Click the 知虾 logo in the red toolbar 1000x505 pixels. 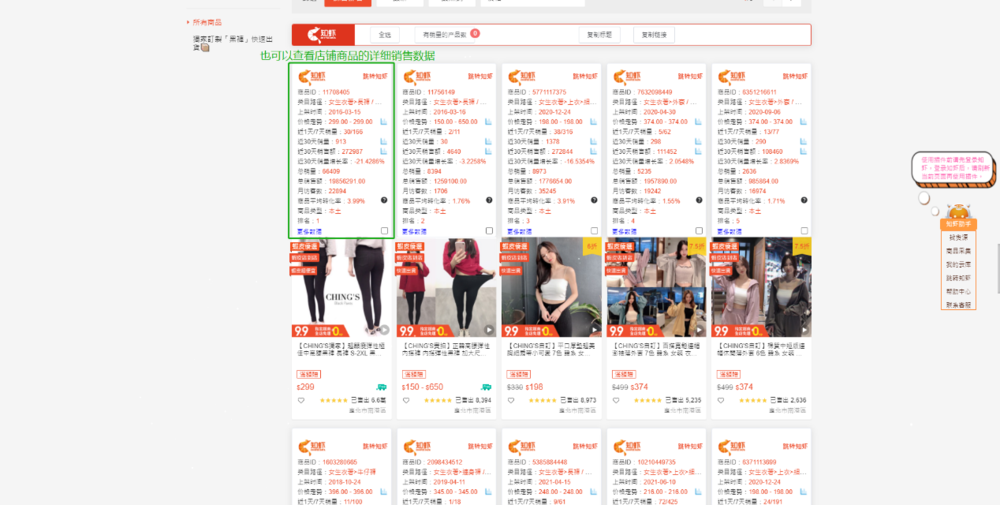[323, 35]
